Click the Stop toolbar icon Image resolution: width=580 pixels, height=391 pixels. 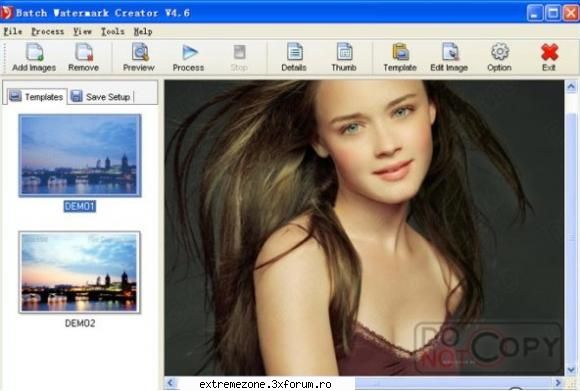pyautogui.click(x=239, y=57)
